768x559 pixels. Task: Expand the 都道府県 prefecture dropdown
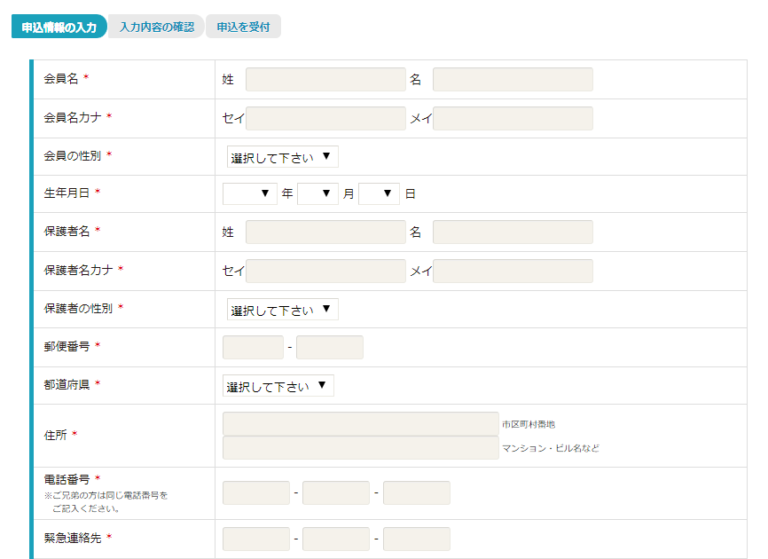(279, 386)
